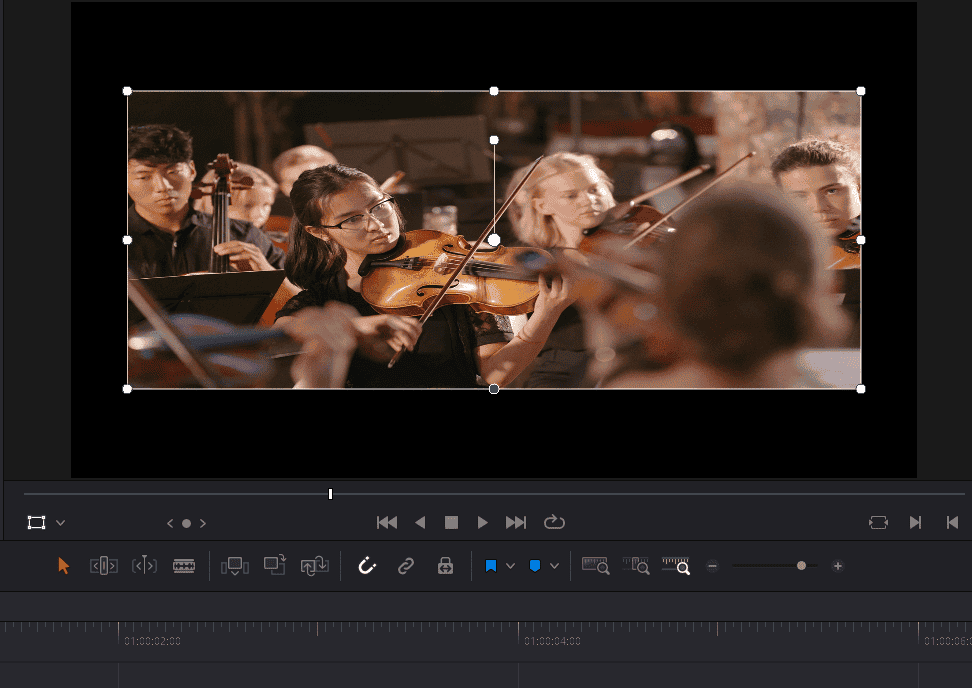Stop playback using the stop button
972x688 pixels.
pos(451,522)
